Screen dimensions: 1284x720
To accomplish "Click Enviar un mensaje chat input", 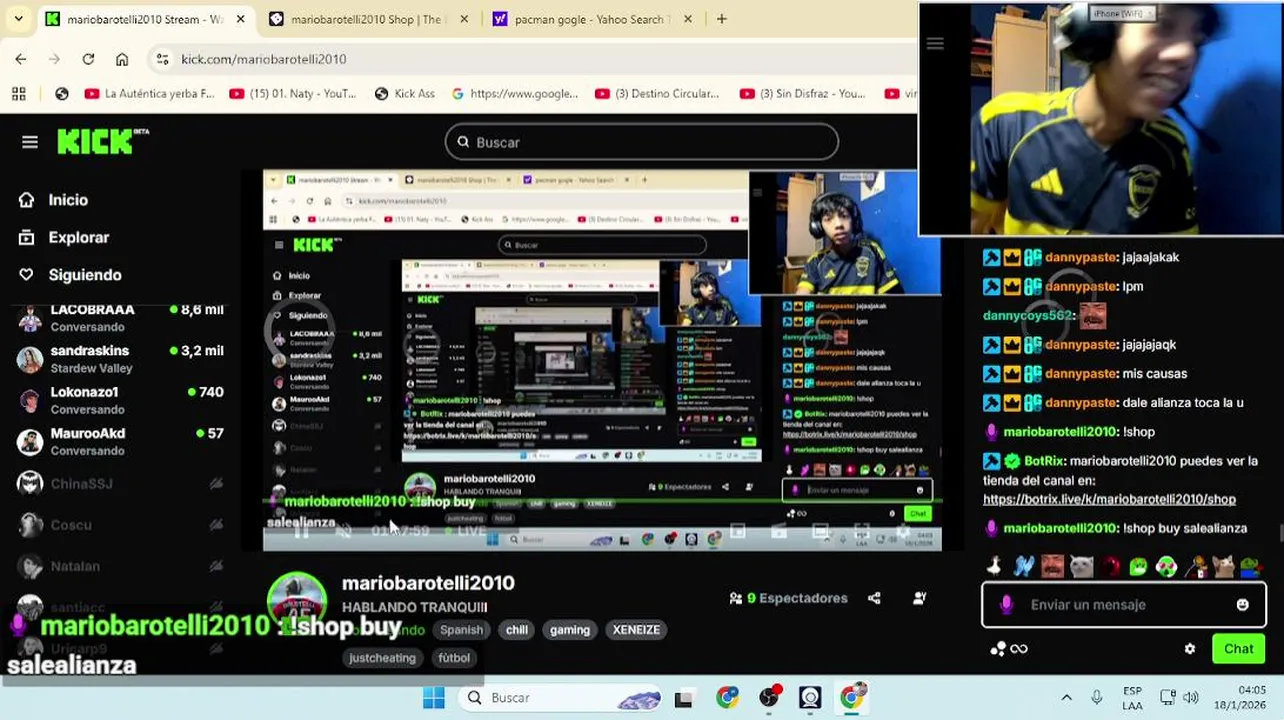I will (1123, 605).
